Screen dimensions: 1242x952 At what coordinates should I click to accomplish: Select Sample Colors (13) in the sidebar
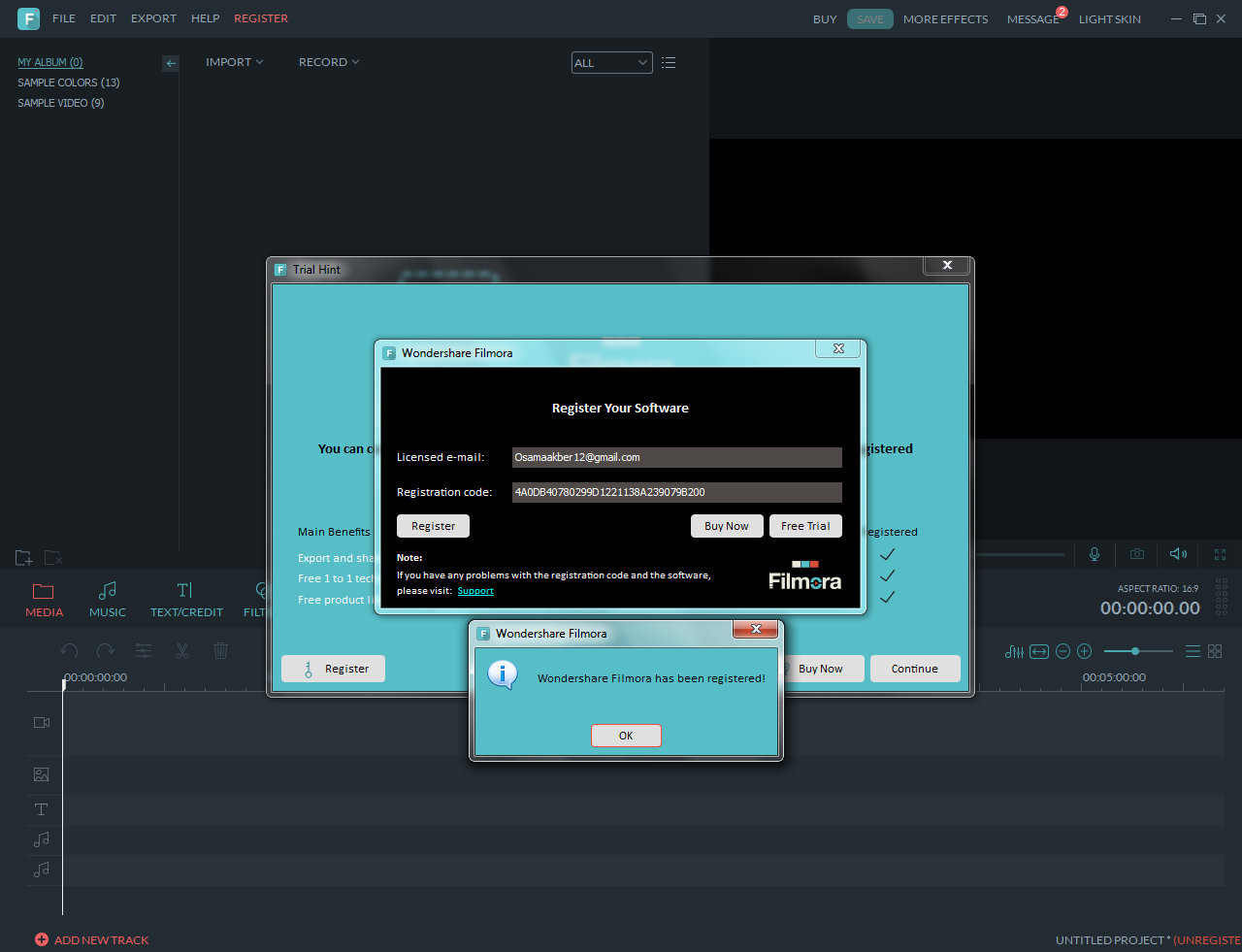[x=69, y=82]
